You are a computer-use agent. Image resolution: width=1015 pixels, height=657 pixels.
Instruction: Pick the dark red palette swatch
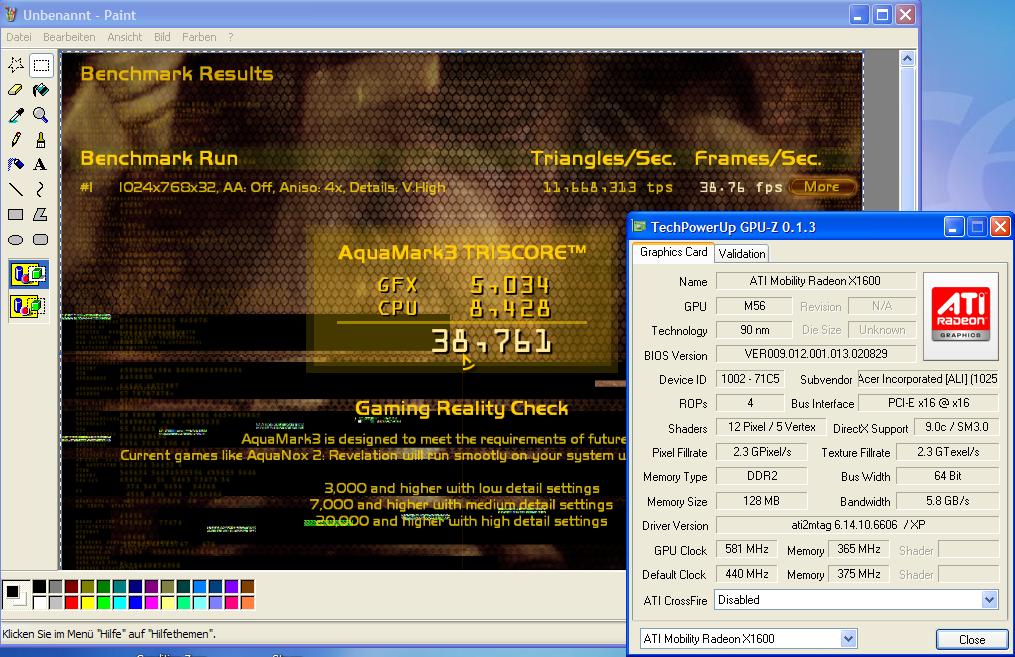pos(71,587)
